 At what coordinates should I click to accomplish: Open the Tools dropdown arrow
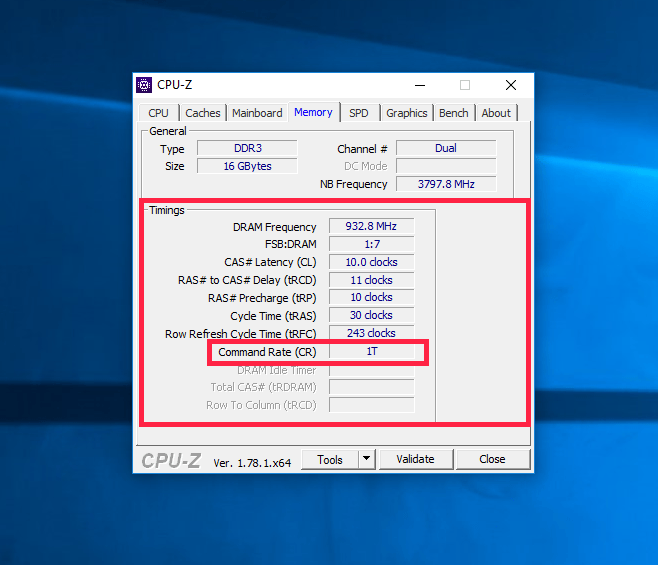pos(366,459)
